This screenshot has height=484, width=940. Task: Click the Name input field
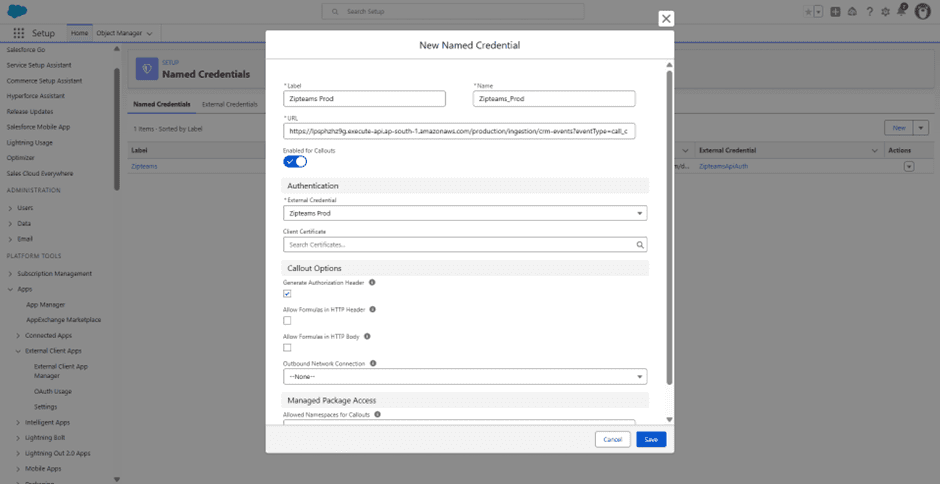(x=554, y=99)
